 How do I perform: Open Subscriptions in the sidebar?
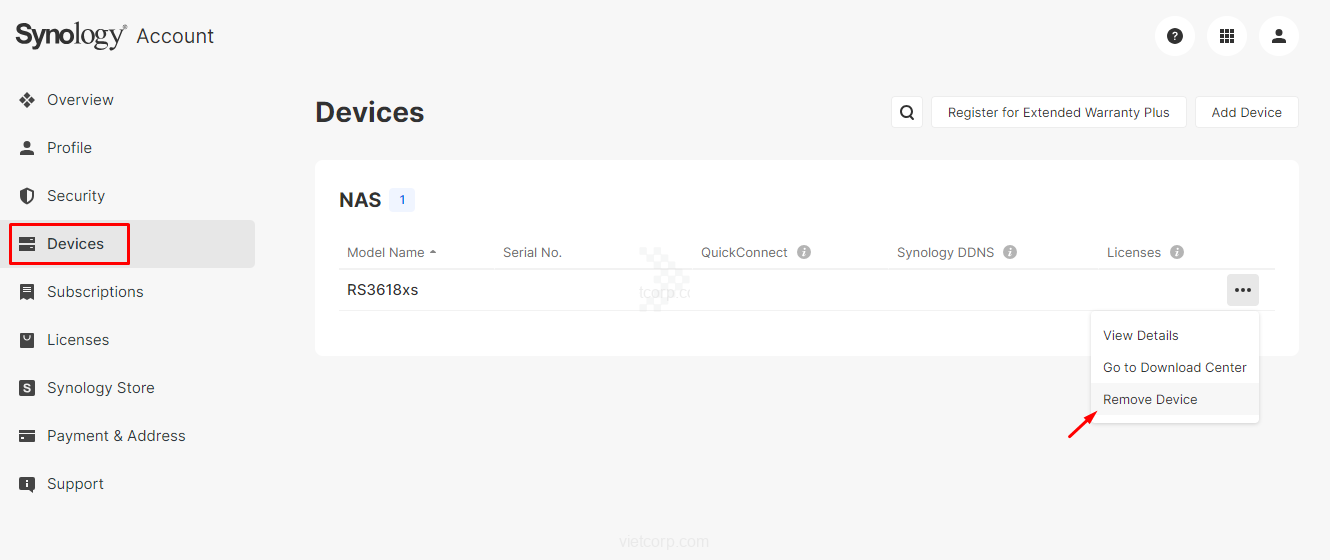pyautogui.click(x=95, y=292)
